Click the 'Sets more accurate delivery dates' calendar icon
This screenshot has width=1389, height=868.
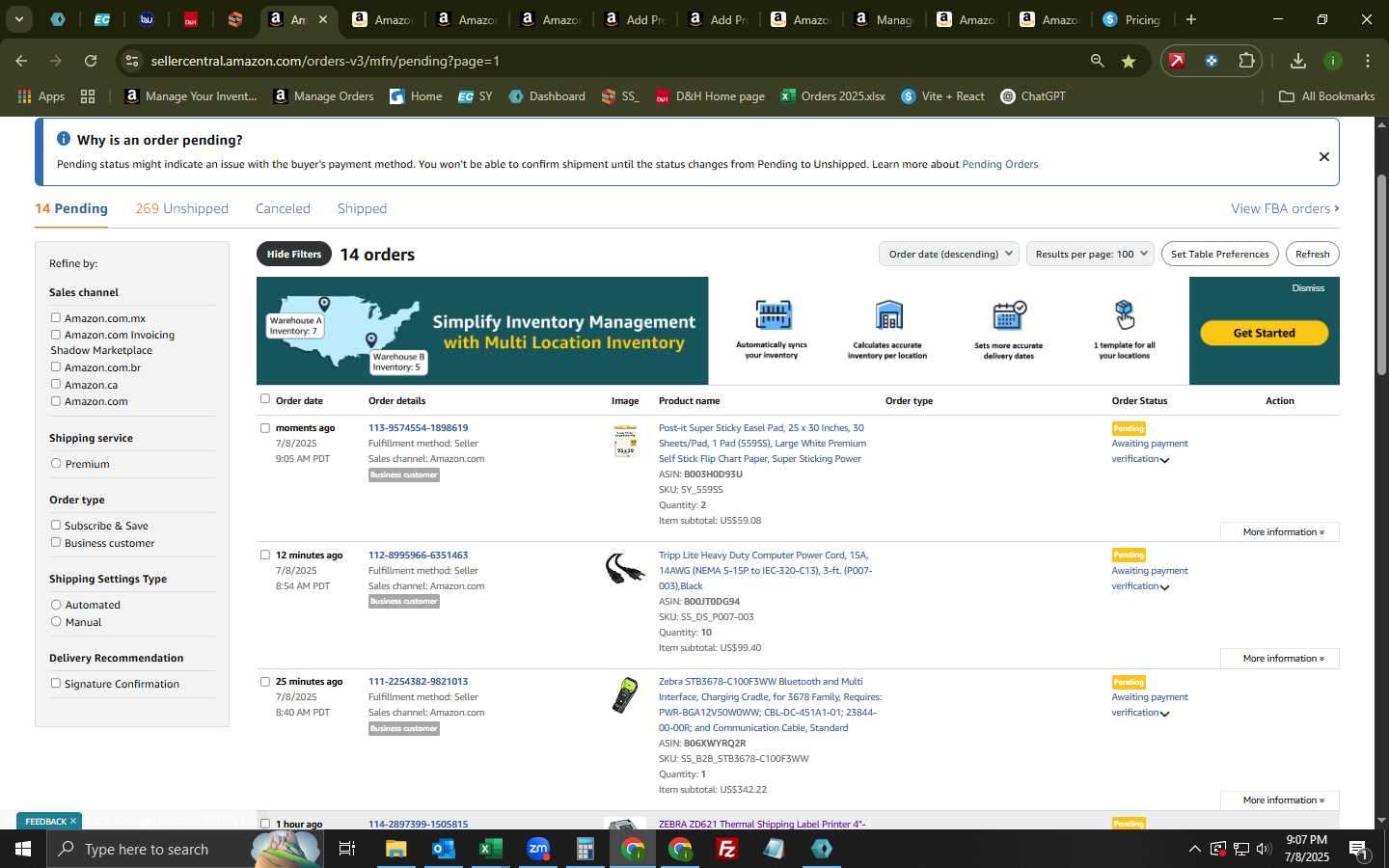pyautogui.click(x=1009, y=314)
